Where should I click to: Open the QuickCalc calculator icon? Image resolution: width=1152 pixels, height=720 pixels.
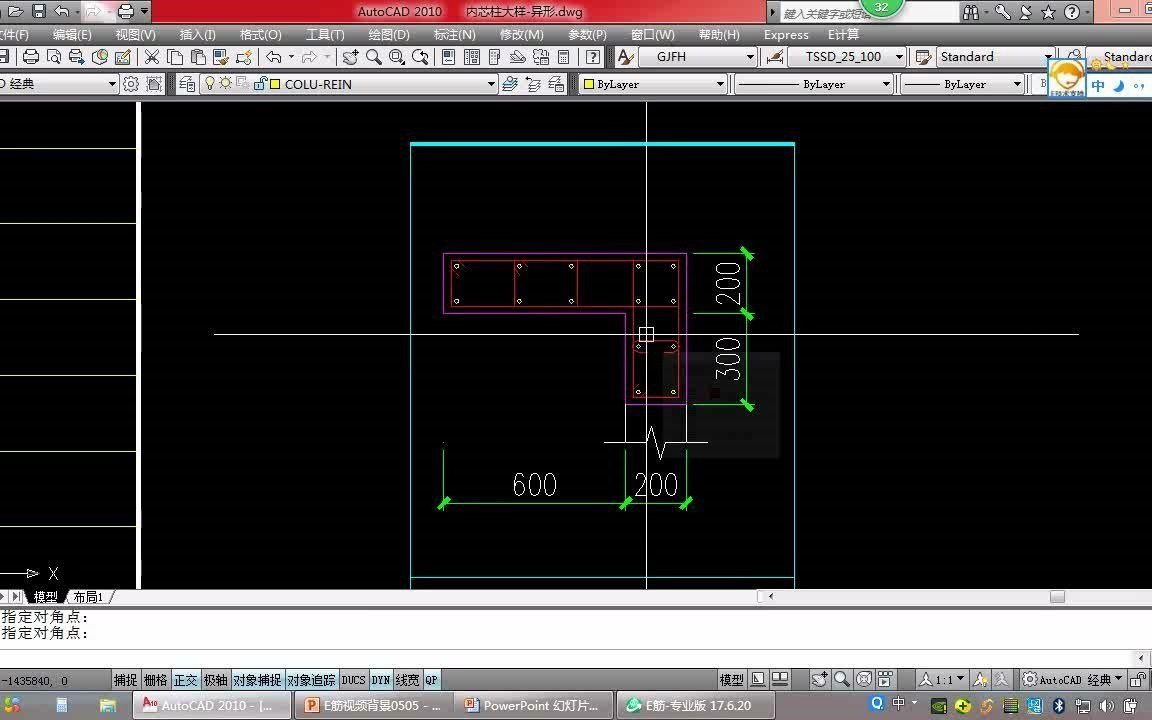pyautogui.click(x=564, y=57)
